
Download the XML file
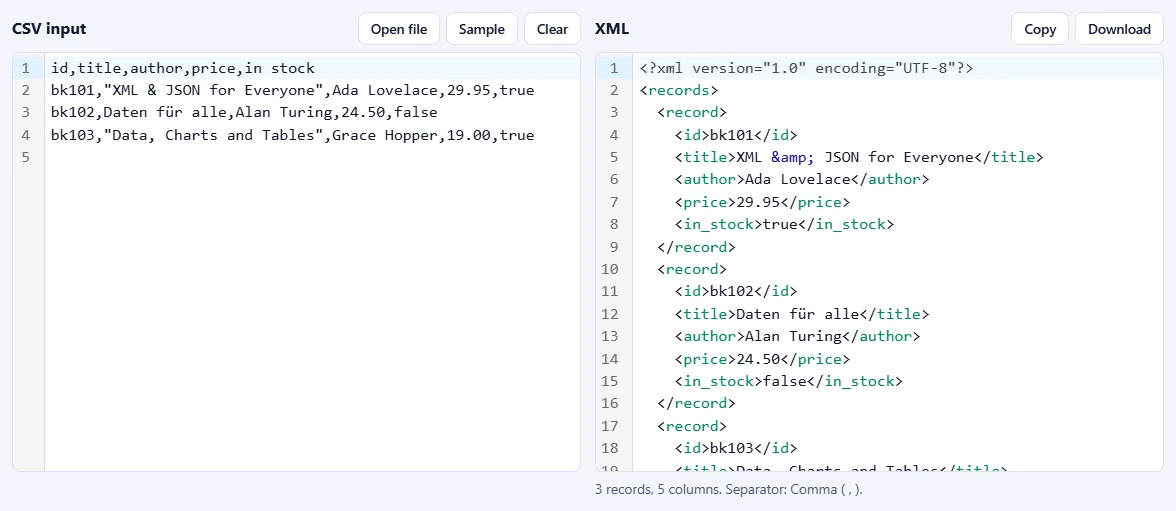click(x=1119, y=29)
